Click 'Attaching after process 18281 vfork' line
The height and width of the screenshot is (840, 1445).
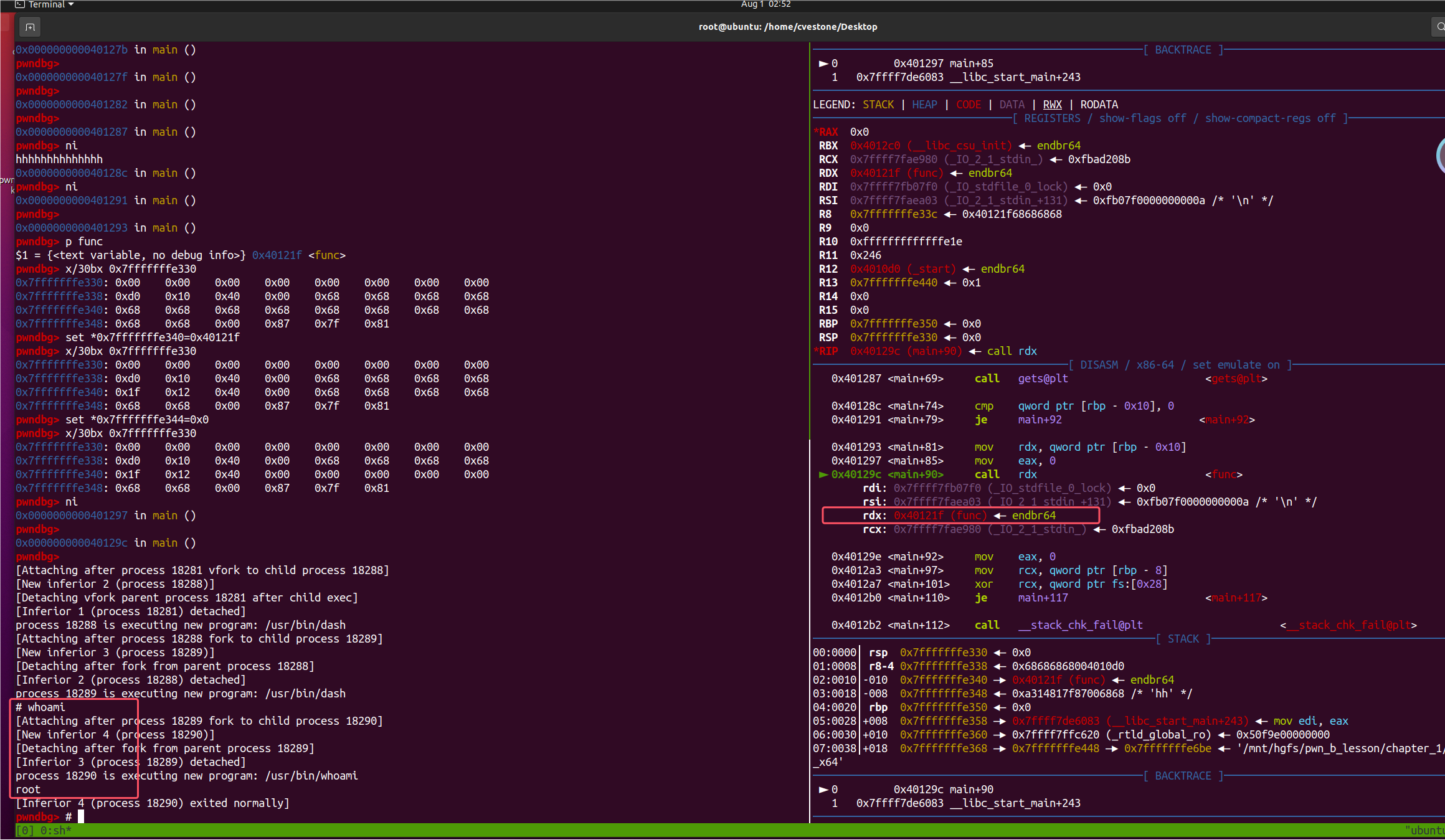(x=202, y=570)
